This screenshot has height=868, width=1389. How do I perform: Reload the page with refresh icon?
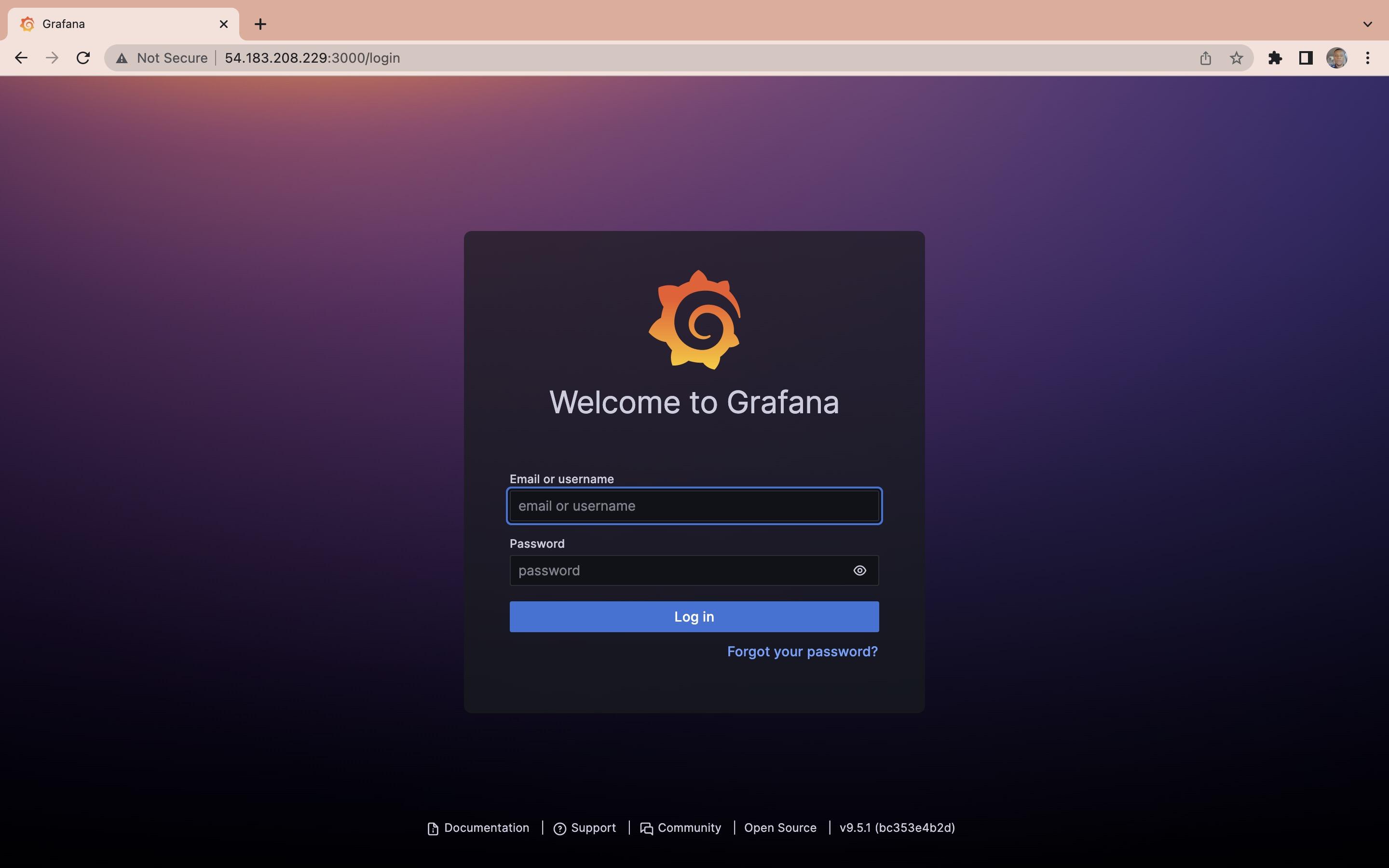click(x=83, y=58)
